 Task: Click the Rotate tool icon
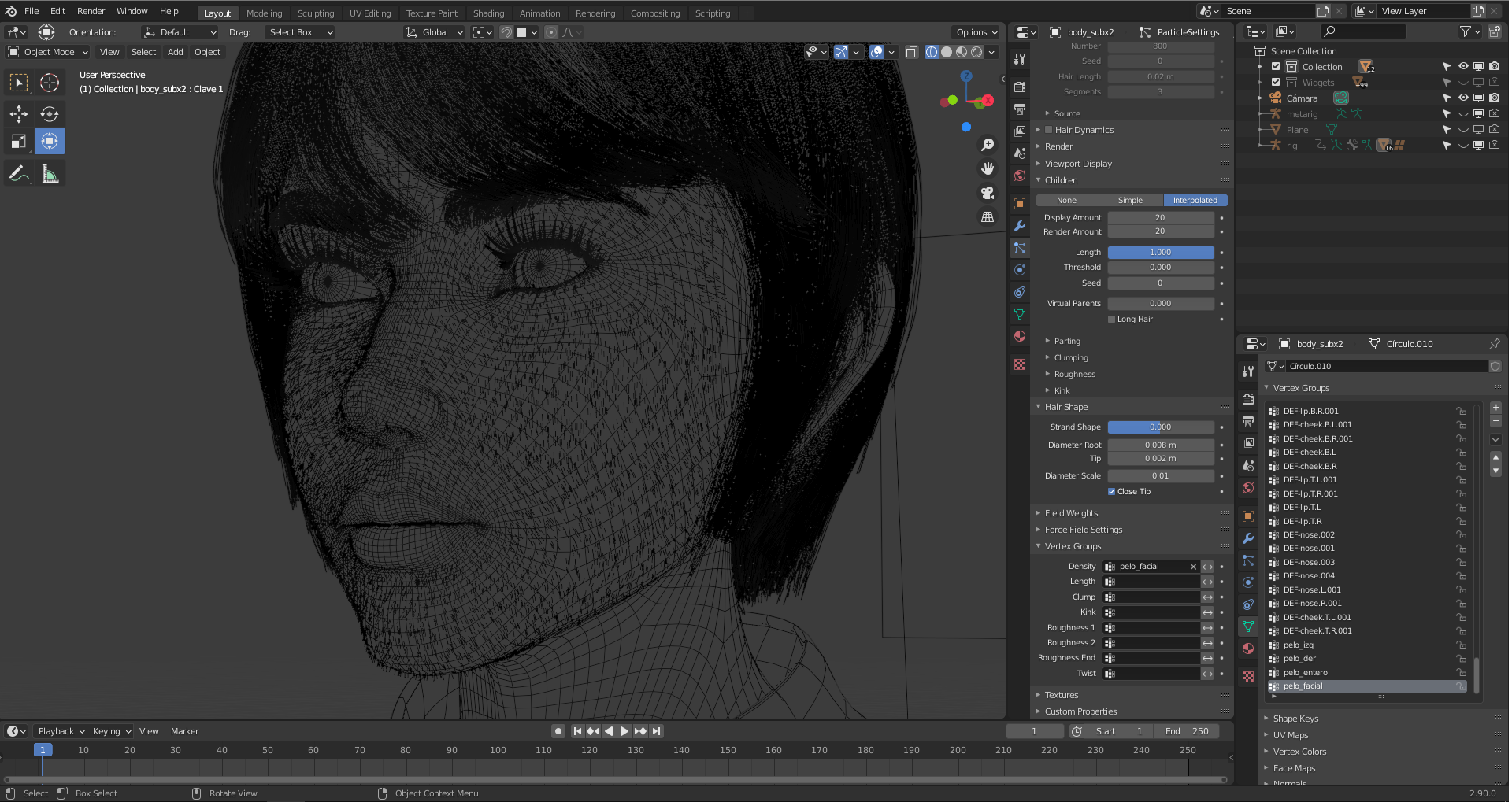coord(50,114)
